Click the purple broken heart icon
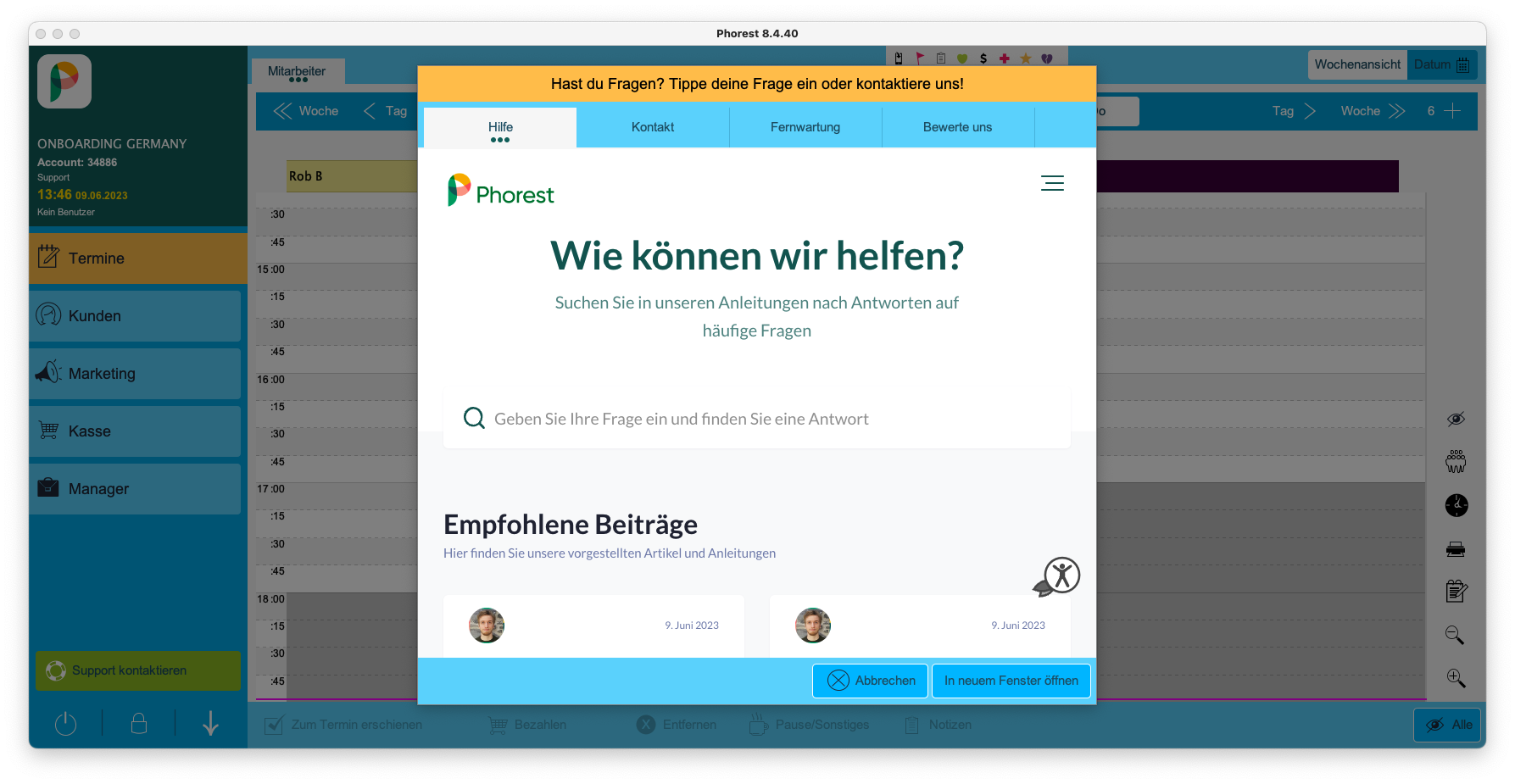The image size is (1515, 784). point(1047,58)
